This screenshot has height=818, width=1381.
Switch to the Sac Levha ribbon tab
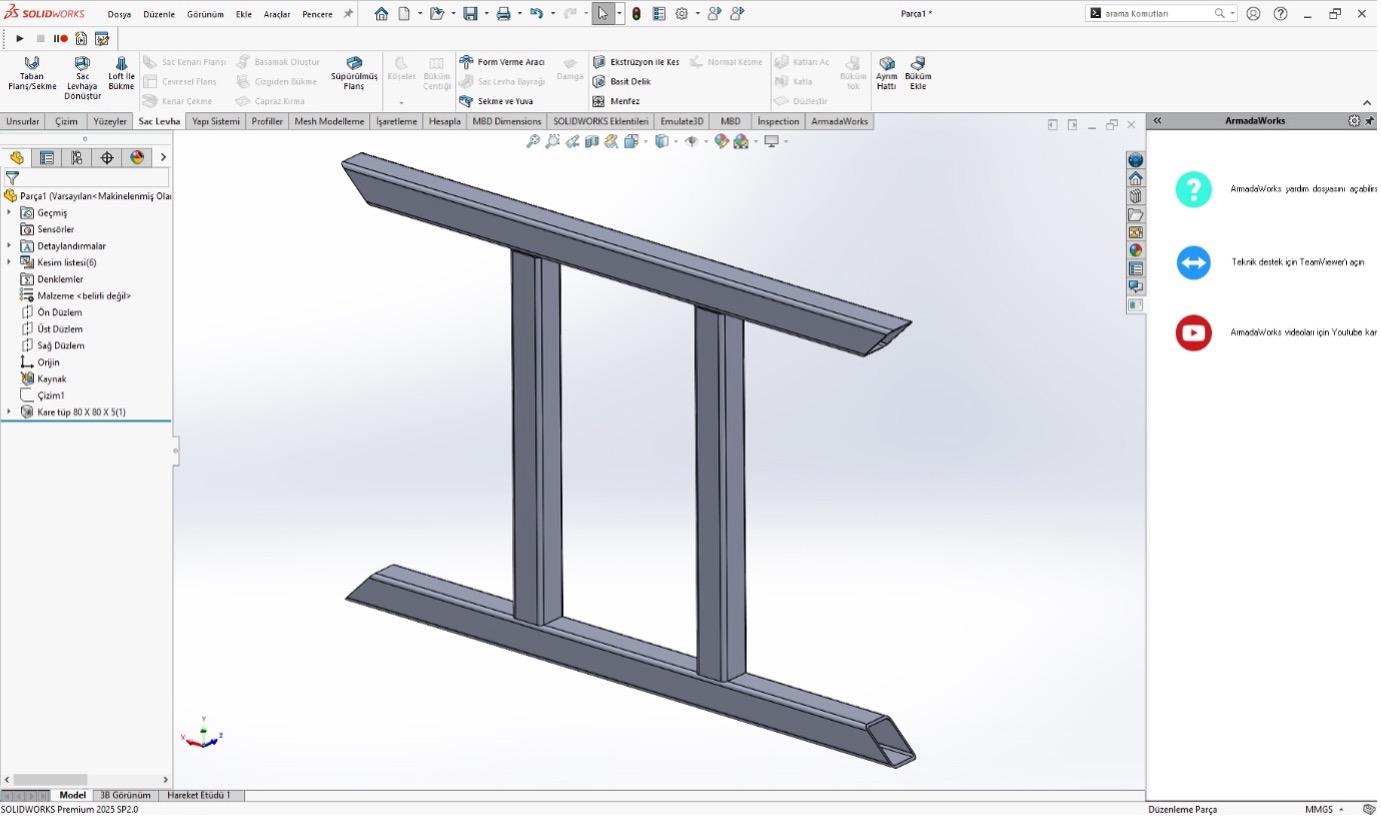click(x=158, y=120)
